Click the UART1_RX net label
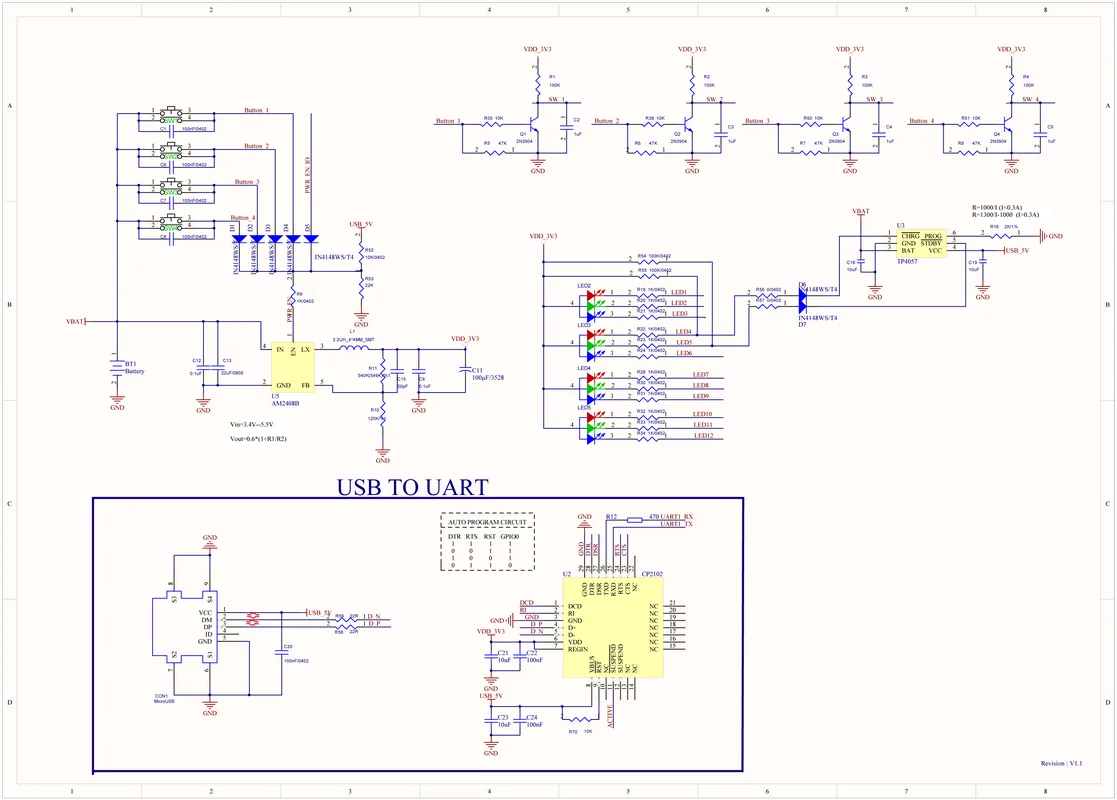 (677, 516)
